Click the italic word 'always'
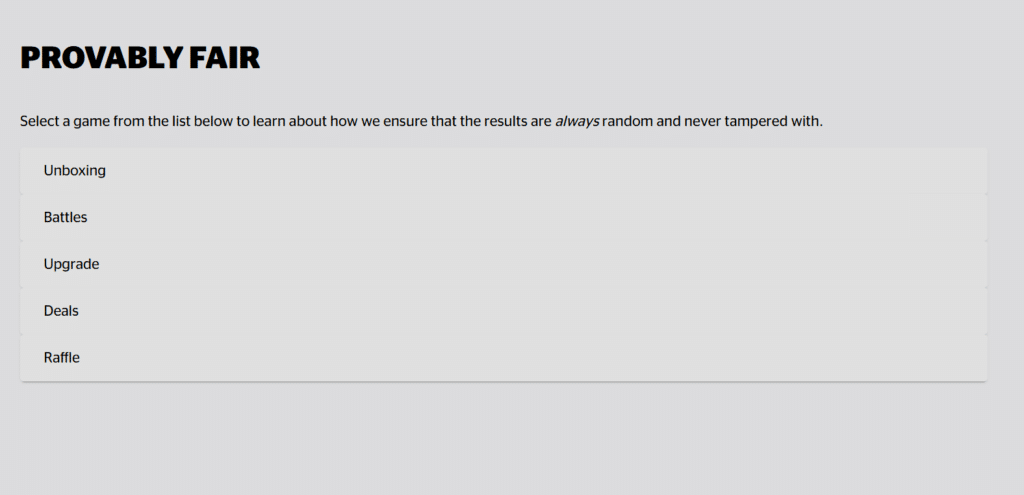The image size is (1024, 495). tap(577, 121)
